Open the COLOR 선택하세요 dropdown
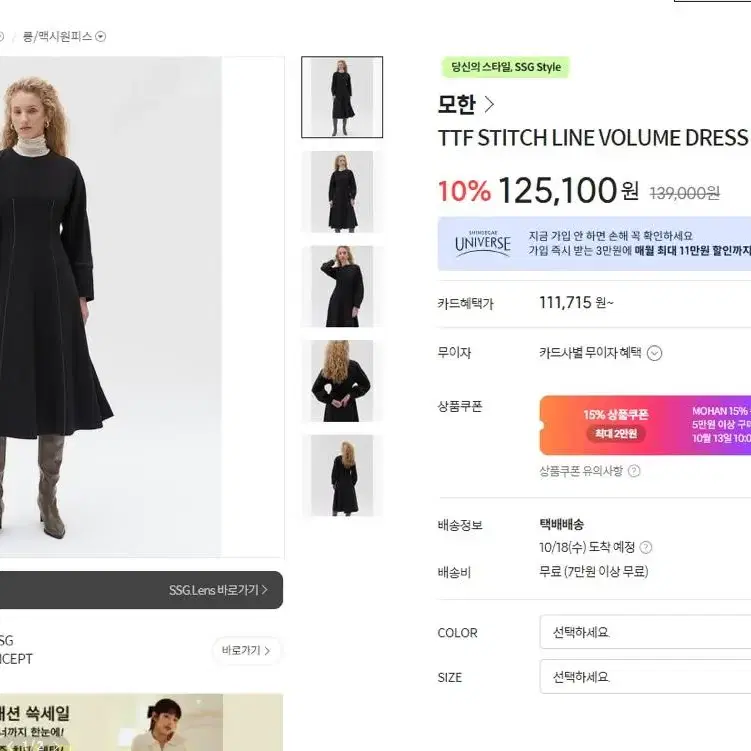751x751 pixels. 645,632
